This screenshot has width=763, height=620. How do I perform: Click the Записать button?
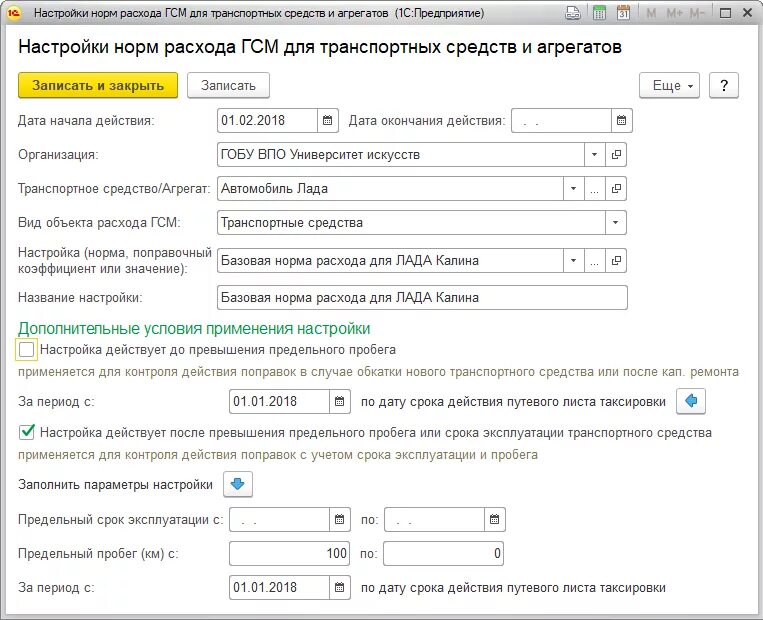point(228,86)
